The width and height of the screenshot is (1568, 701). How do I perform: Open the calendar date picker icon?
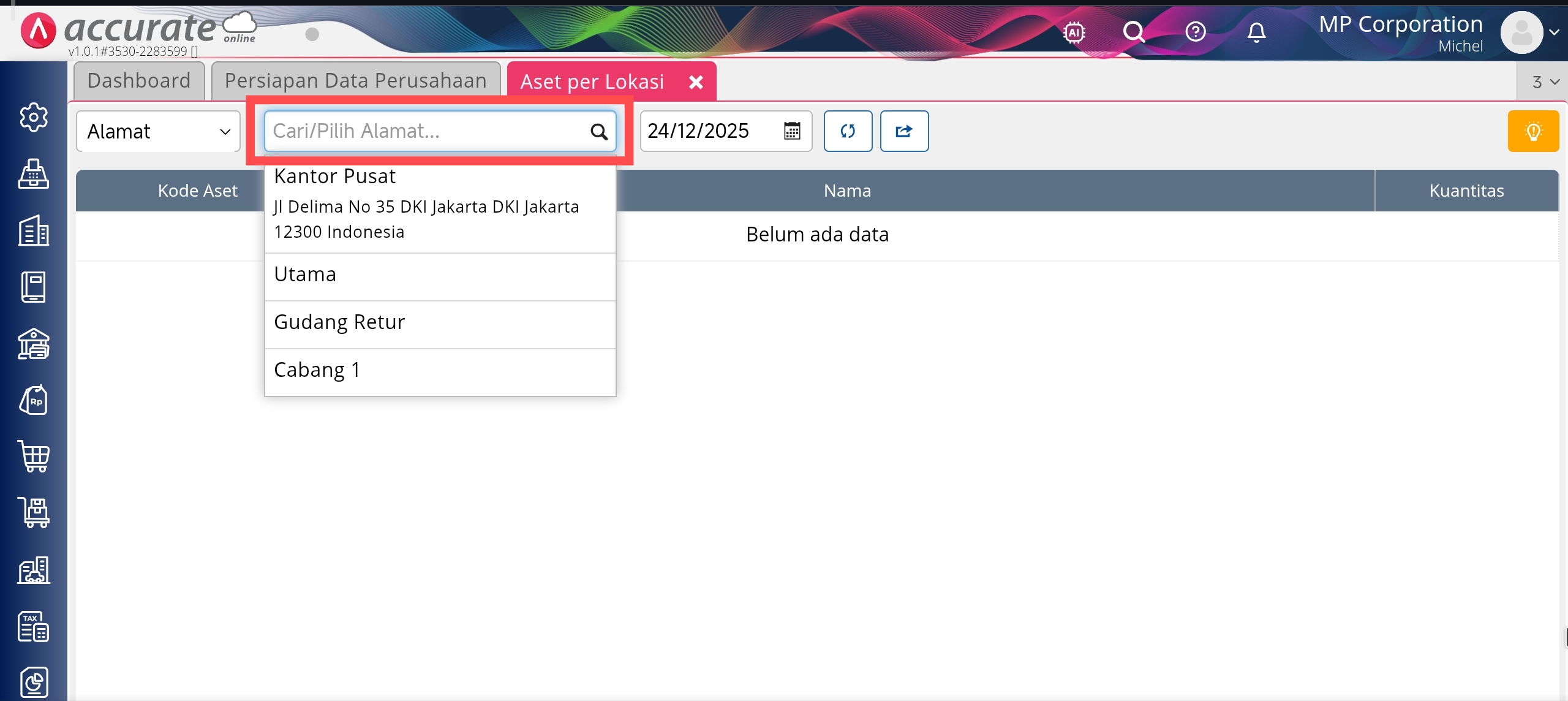point(792,131)
